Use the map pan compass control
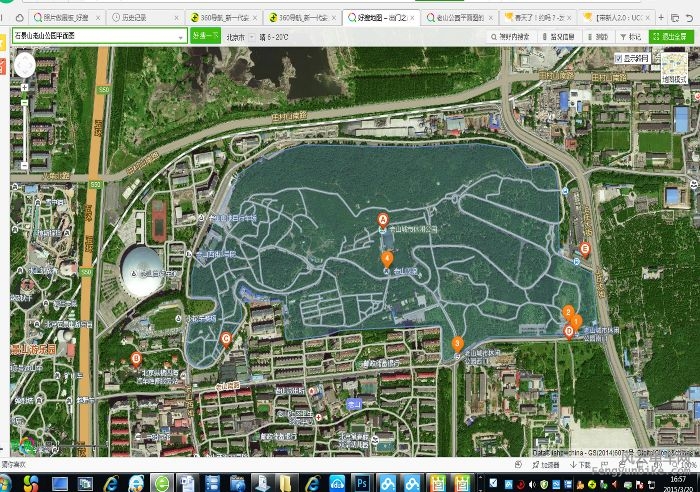The height and width of the screenshot is (492, 700). click(23, 65)
